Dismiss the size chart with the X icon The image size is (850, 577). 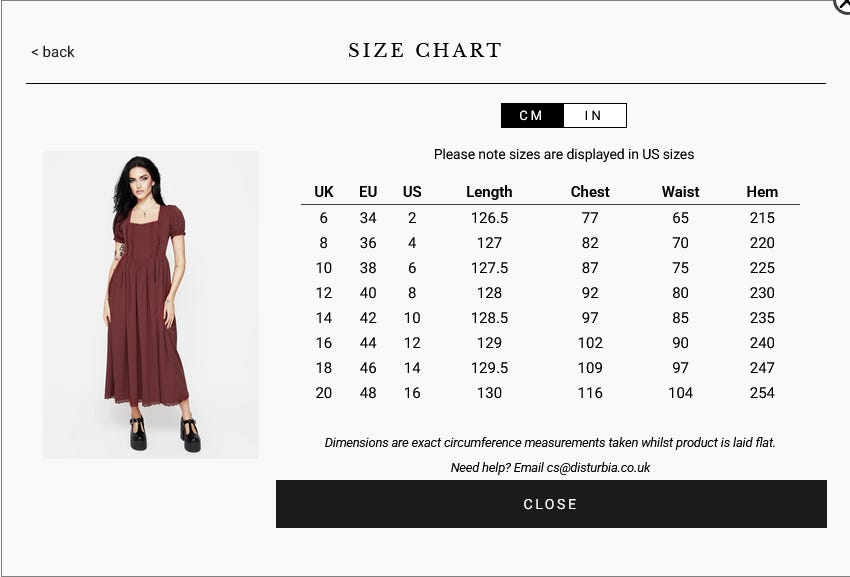point(843,5)
